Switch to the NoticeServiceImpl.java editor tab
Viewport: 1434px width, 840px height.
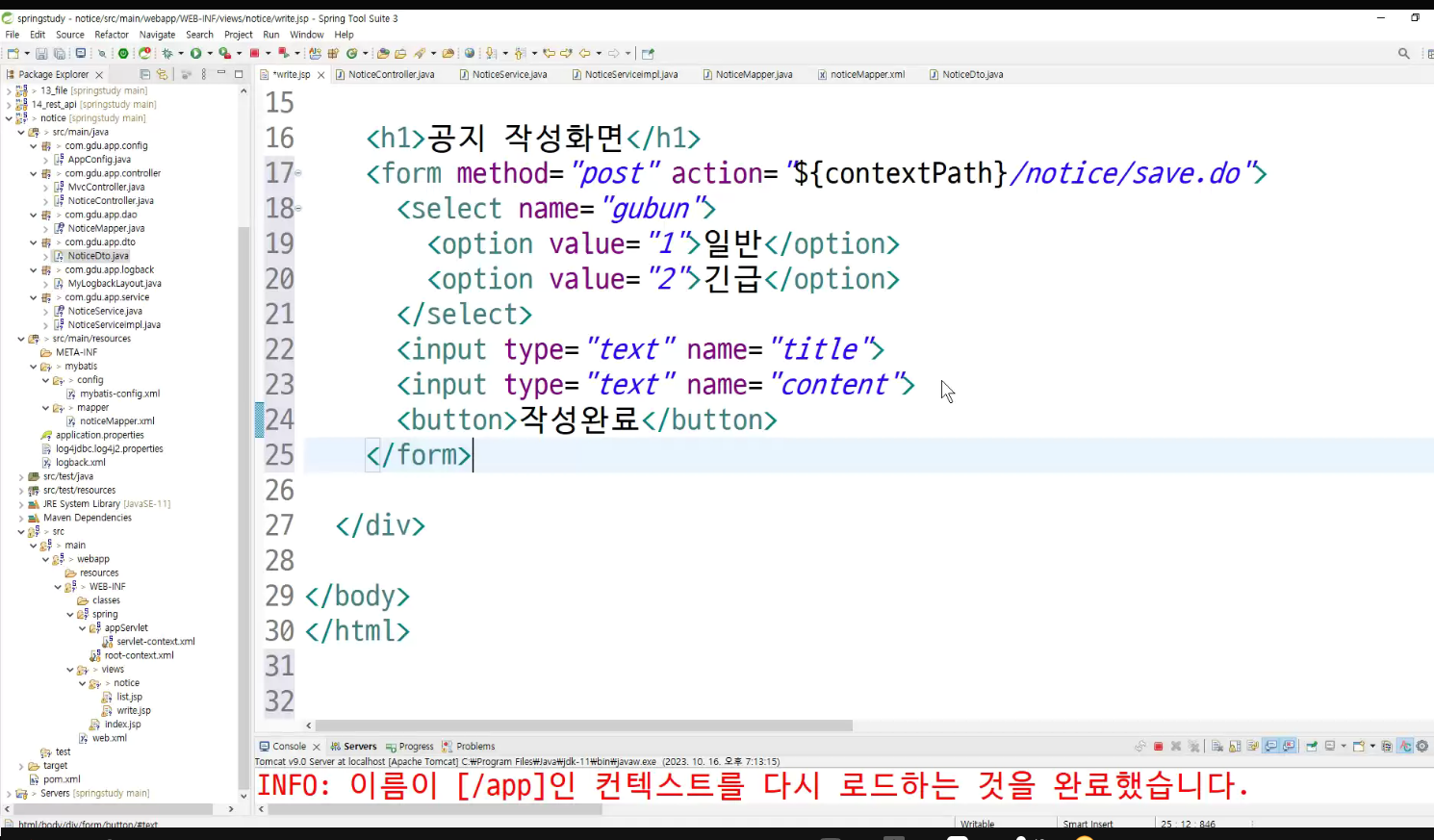pos(625,74)
